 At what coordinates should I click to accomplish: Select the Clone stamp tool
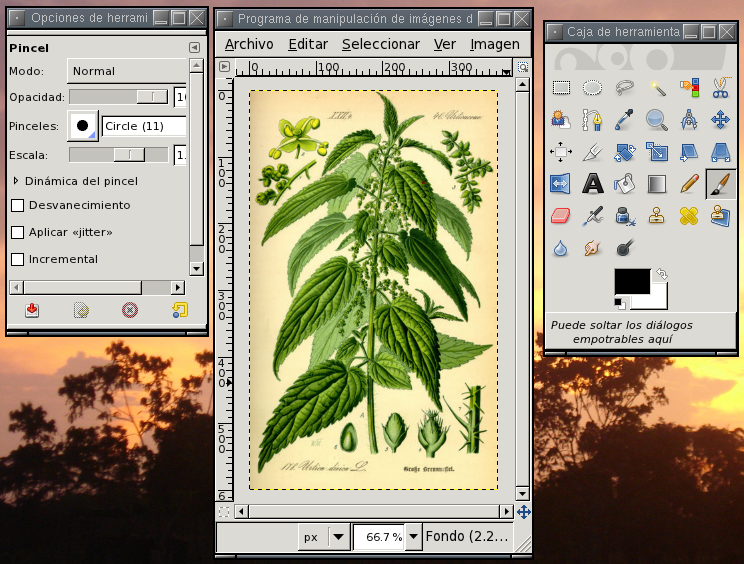[x=657, y=216]
